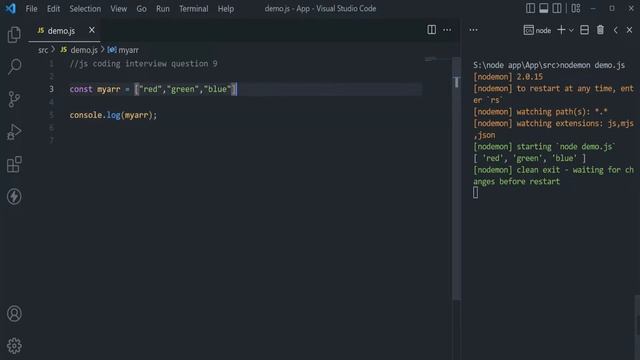Click the terminal cursor prompt
Screen dimensions: 640x360
tap(476, 193)
